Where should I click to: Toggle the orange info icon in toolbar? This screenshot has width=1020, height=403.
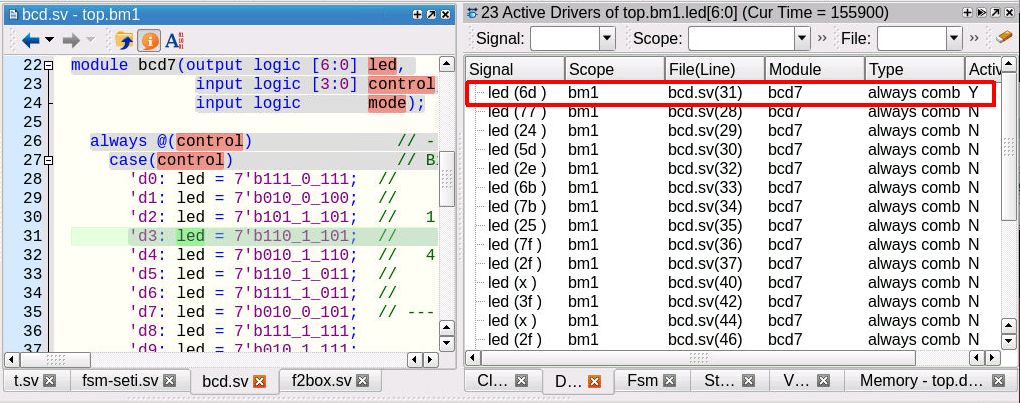tap(149, 40)
